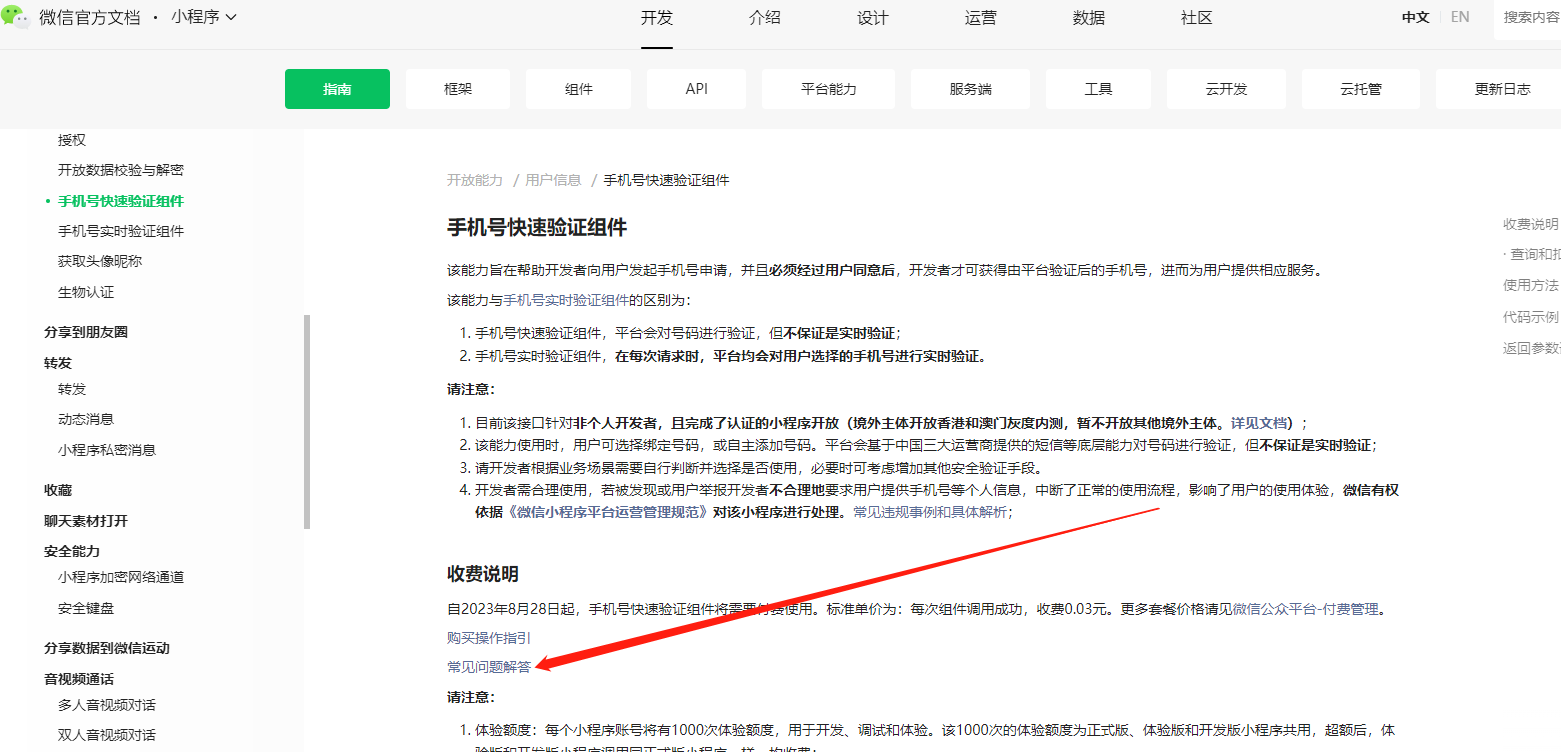Click 用户信息 breadcrumb link
The height and width of the screenshot is (752, 1561).
pos(553,180)
